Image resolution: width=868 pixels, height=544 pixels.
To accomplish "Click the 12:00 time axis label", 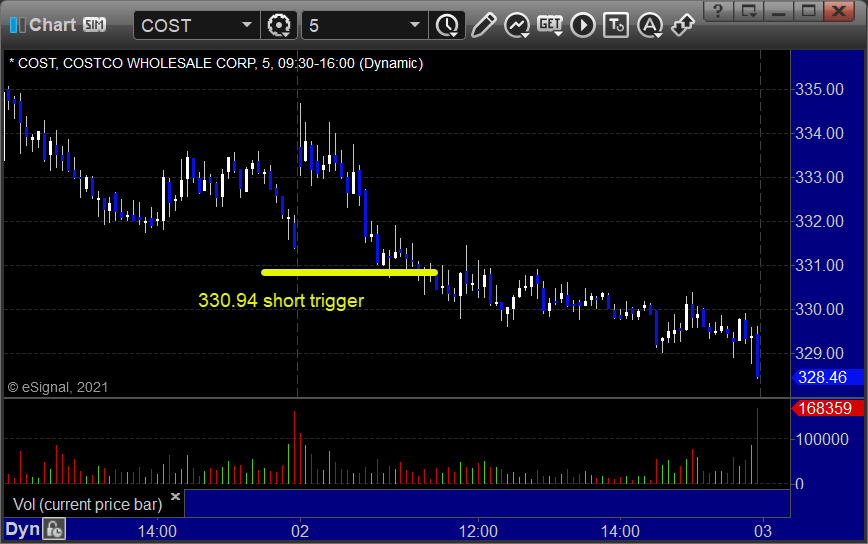I will [478, 532].
